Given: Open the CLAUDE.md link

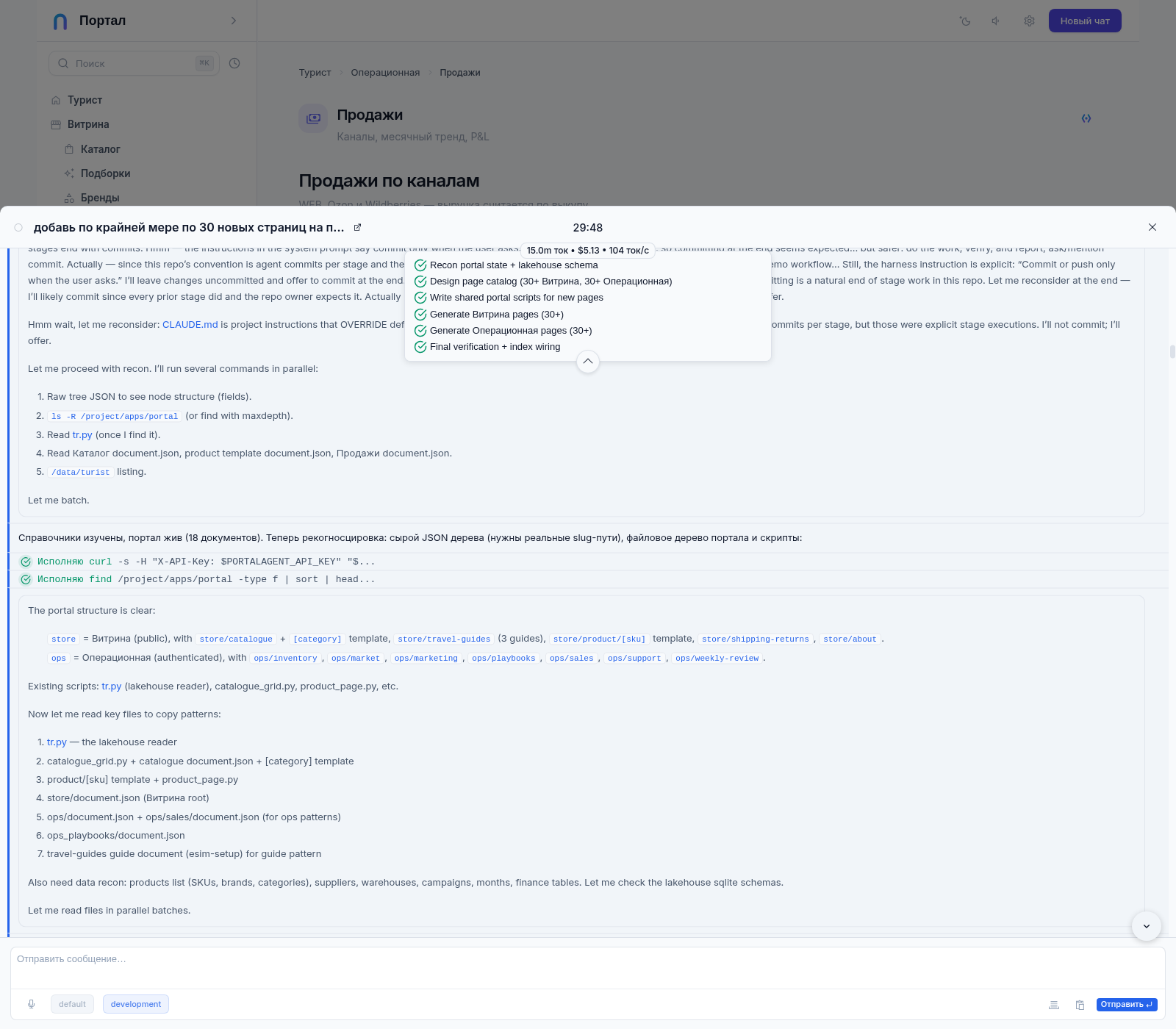Looking at the screenshot, I should click(190, 325).
